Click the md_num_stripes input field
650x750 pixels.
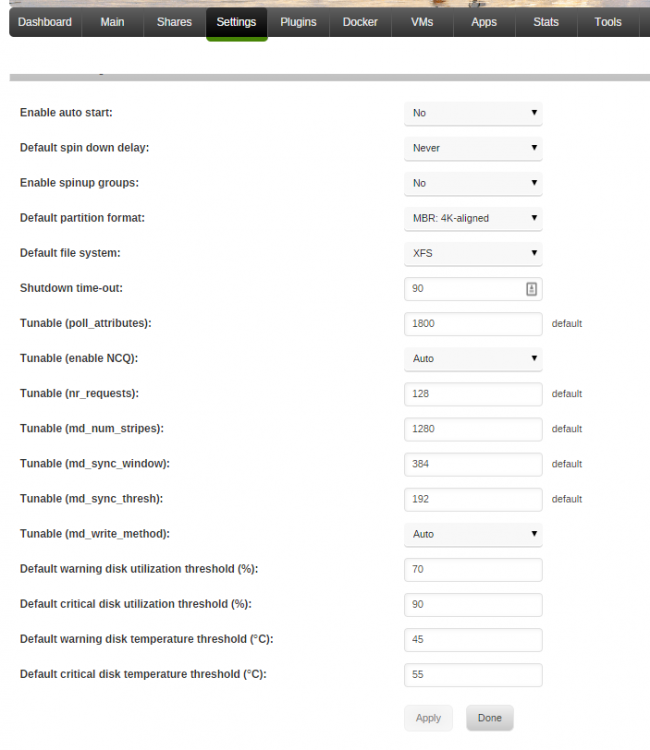click(x=473, y=429)
